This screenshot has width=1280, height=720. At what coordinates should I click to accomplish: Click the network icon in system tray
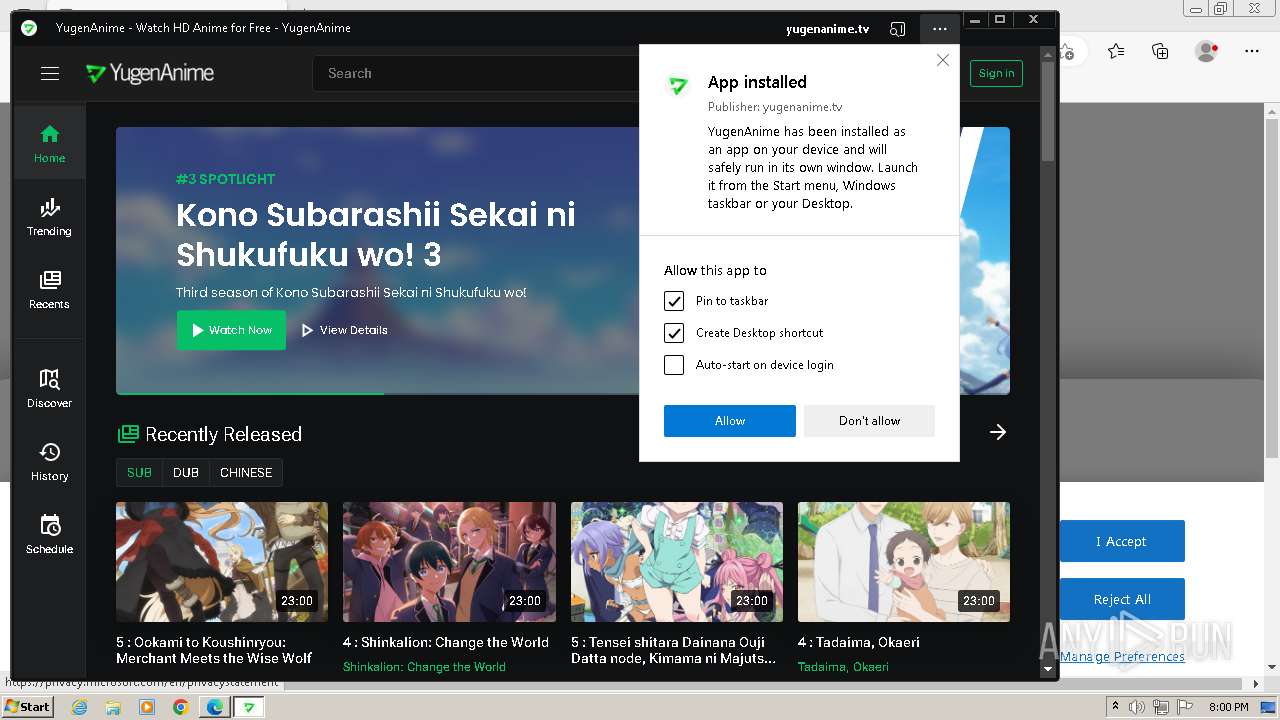[1160, 707]
